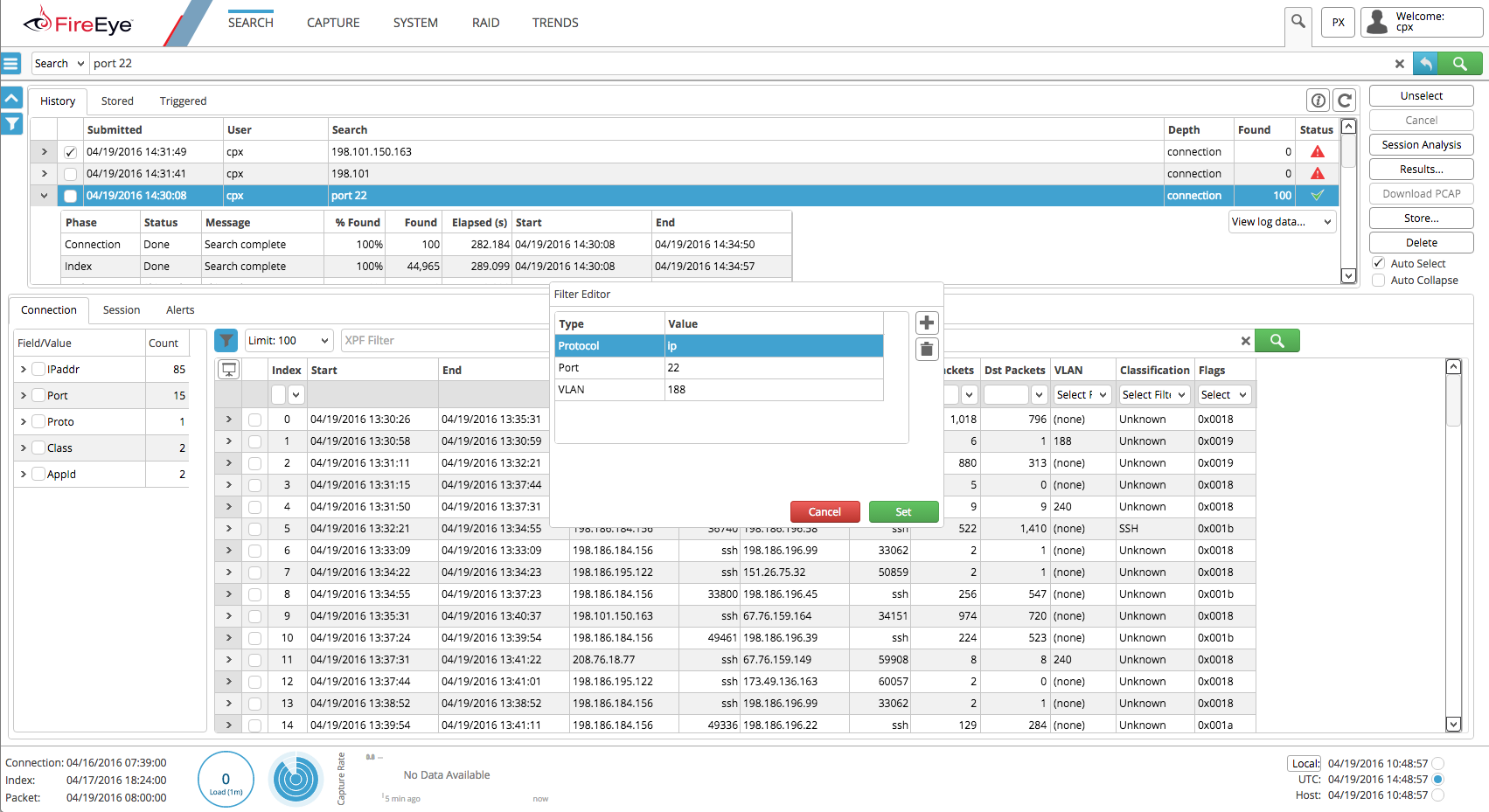Screen dimensions: 1489x812
Task: Check the Proto field checkbox
Action: coord(38,421)
